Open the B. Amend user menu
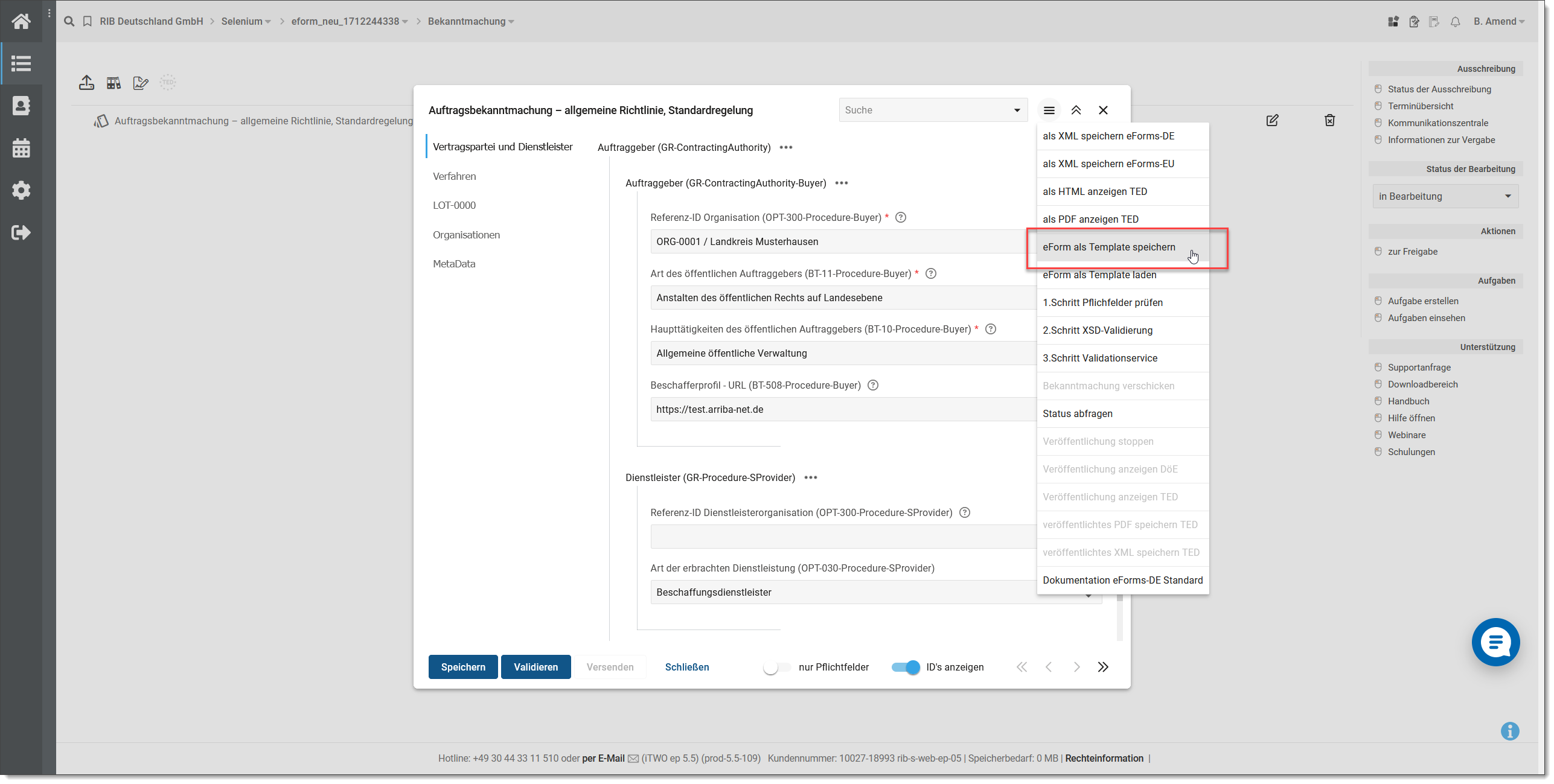Screen dimensions: 1554x784 pos(1500,21)
